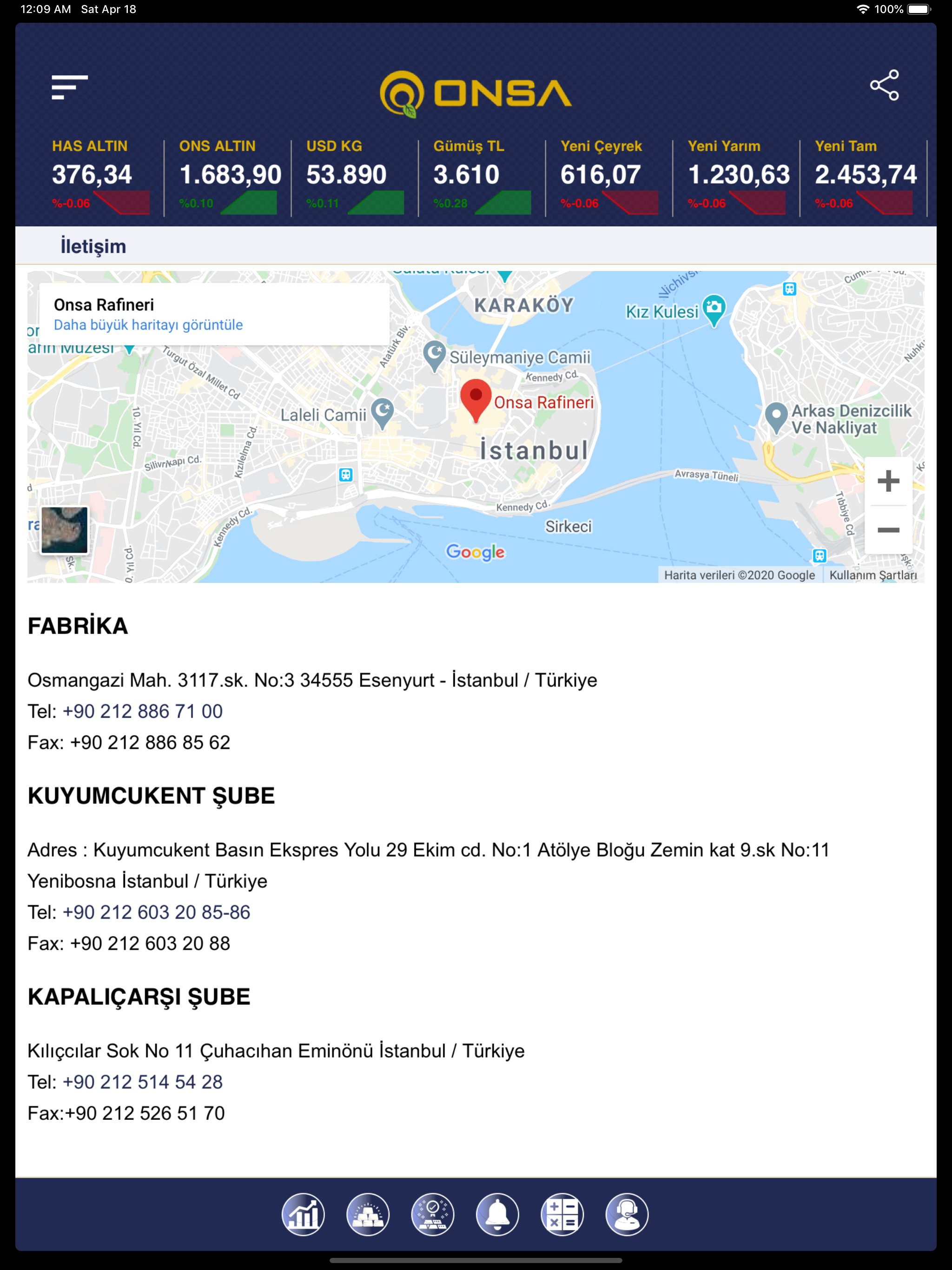Image resolution: width=952 pixels, height=1270 pixels.
Task: Click the Osmangazi Mah. factory address text
Action: pos(312,681)
